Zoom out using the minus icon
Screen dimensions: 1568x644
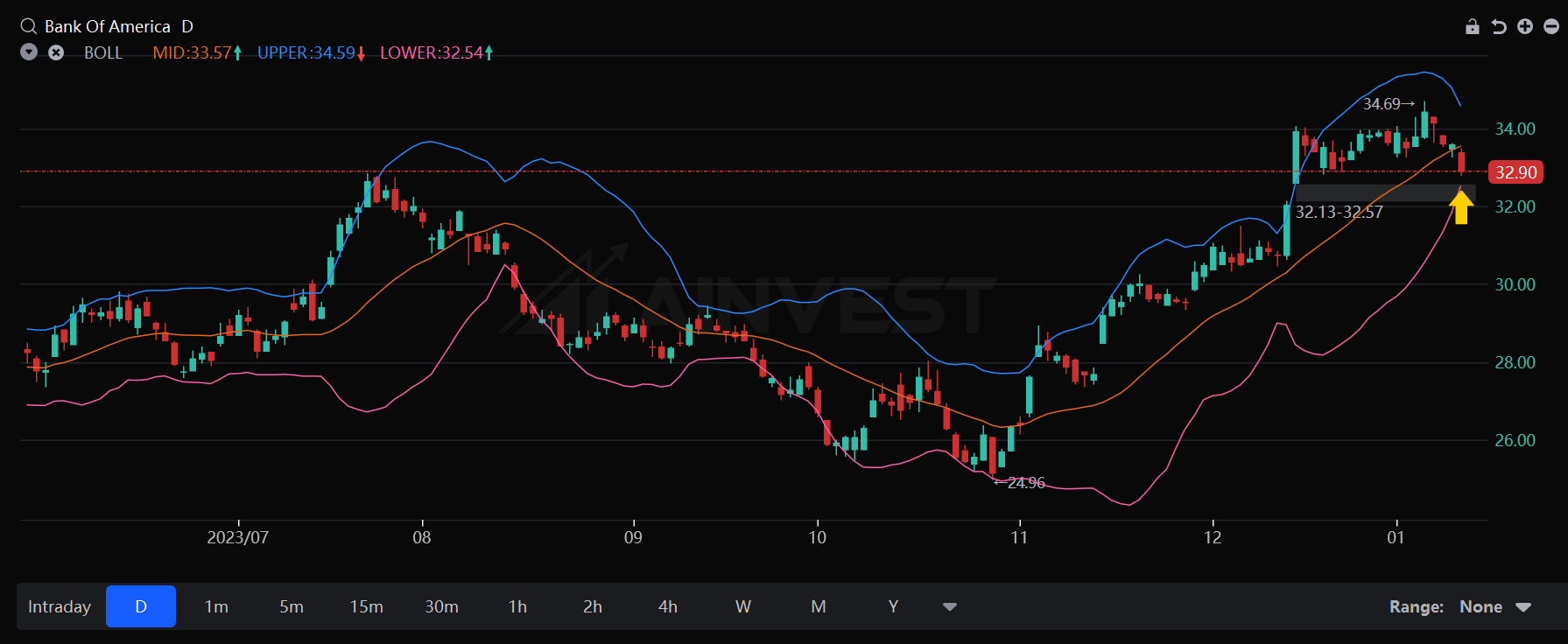click(x=1551, y=26)
